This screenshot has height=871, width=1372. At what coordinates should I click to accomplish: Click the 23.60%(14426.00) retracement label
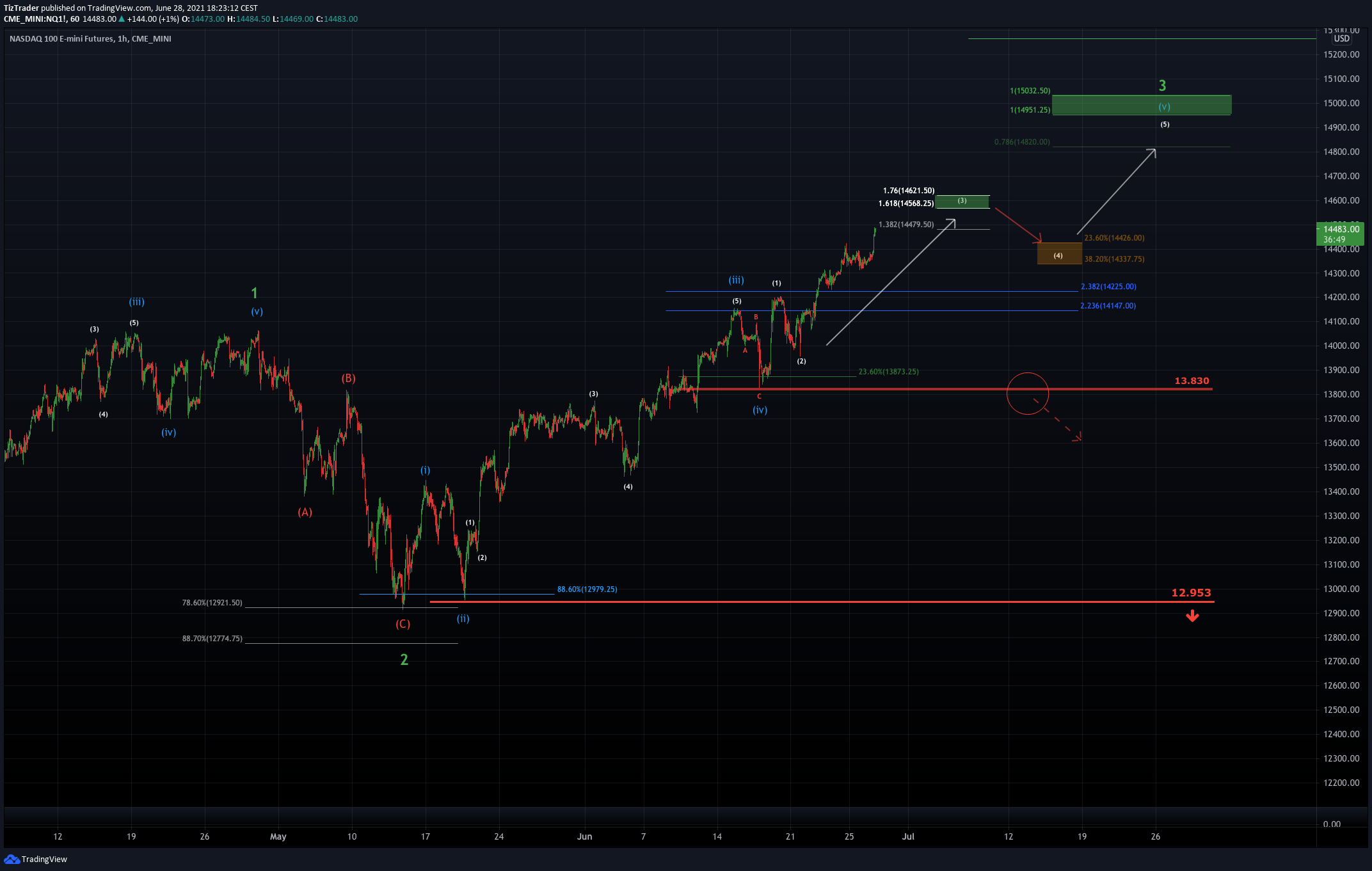click(x=1114, y=238)
